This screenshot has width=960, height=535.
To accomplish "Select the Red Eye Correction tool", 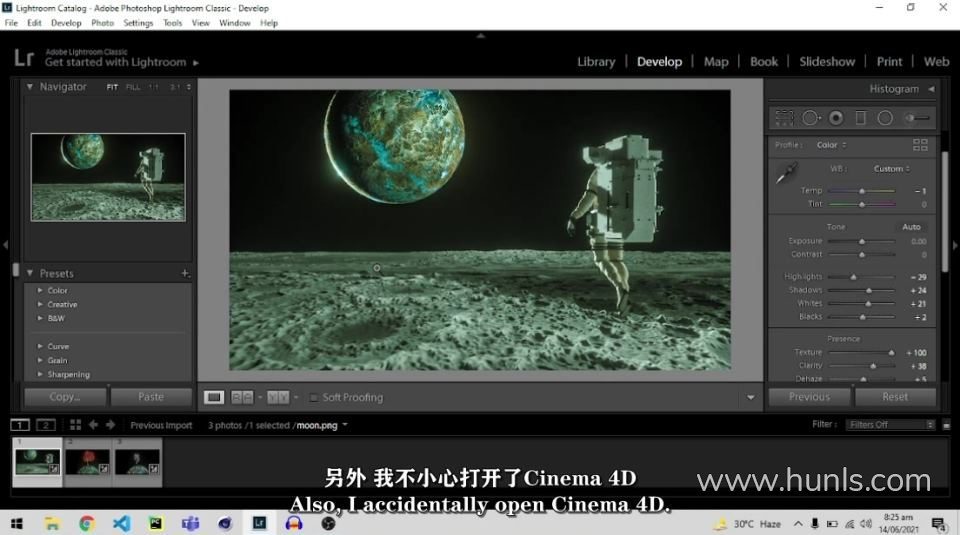I will coord(836,118).
